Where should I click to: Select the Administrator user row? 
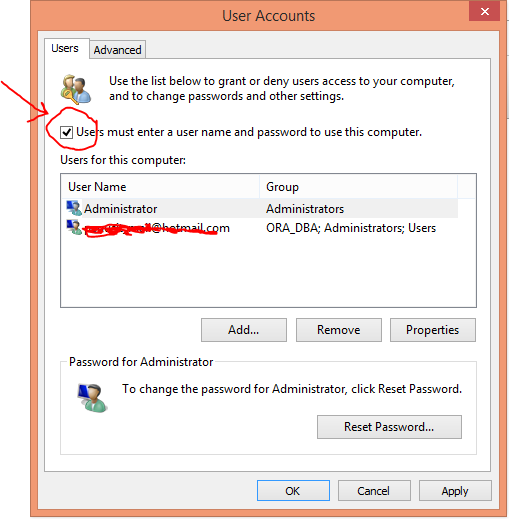pyautogui.click(x=260, y=208)
